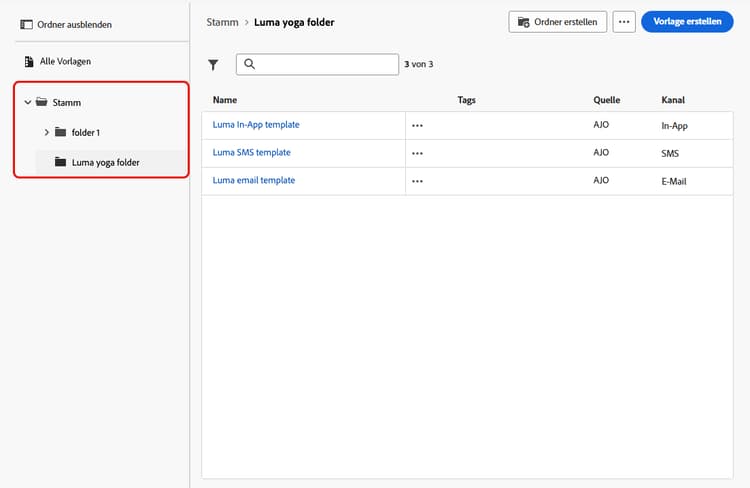Click the hide-folders panel icon
This screenshot has height=488, width=750.
point(27,24)
